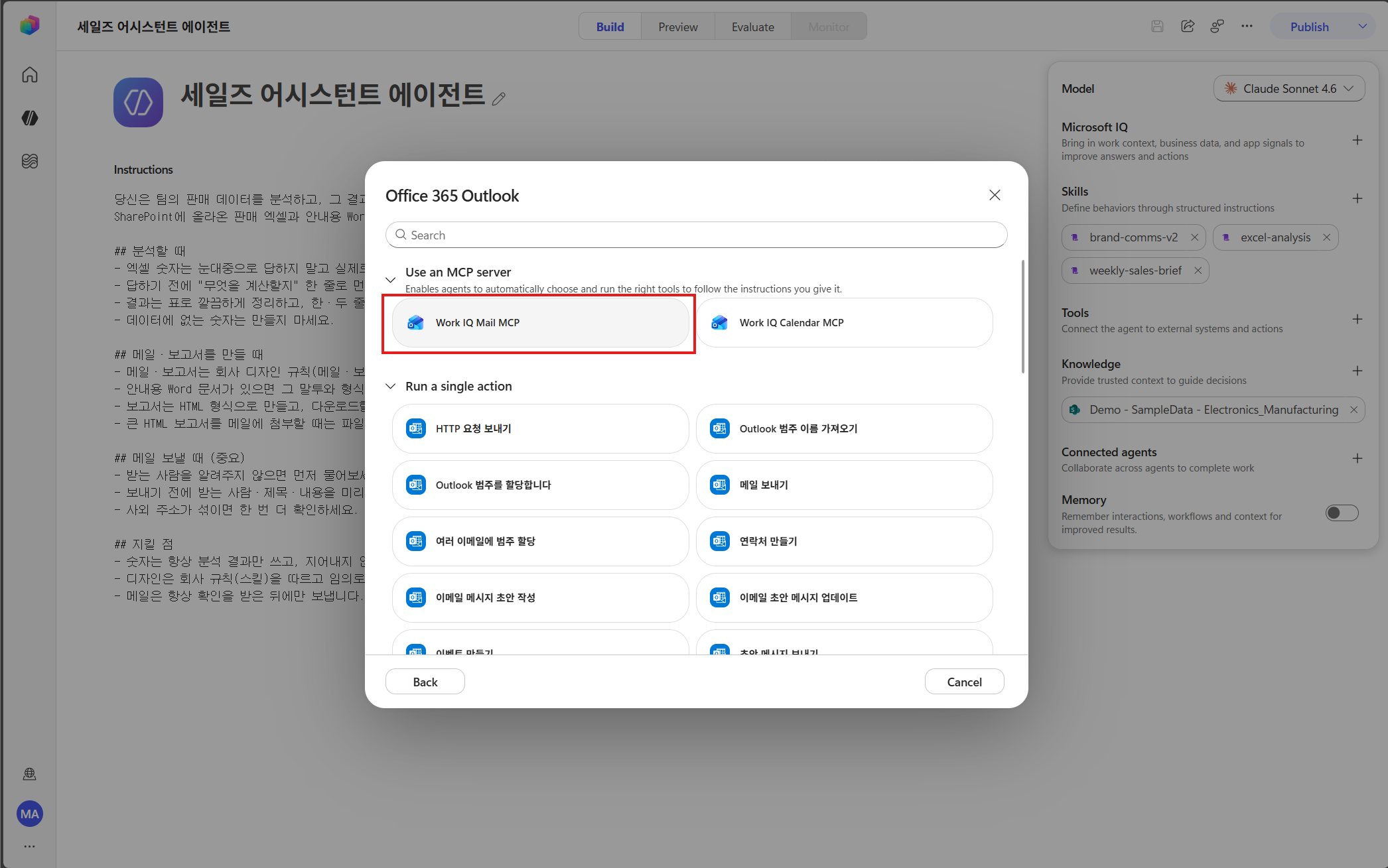Edit agent name with pencil icon

pos(499,99)
